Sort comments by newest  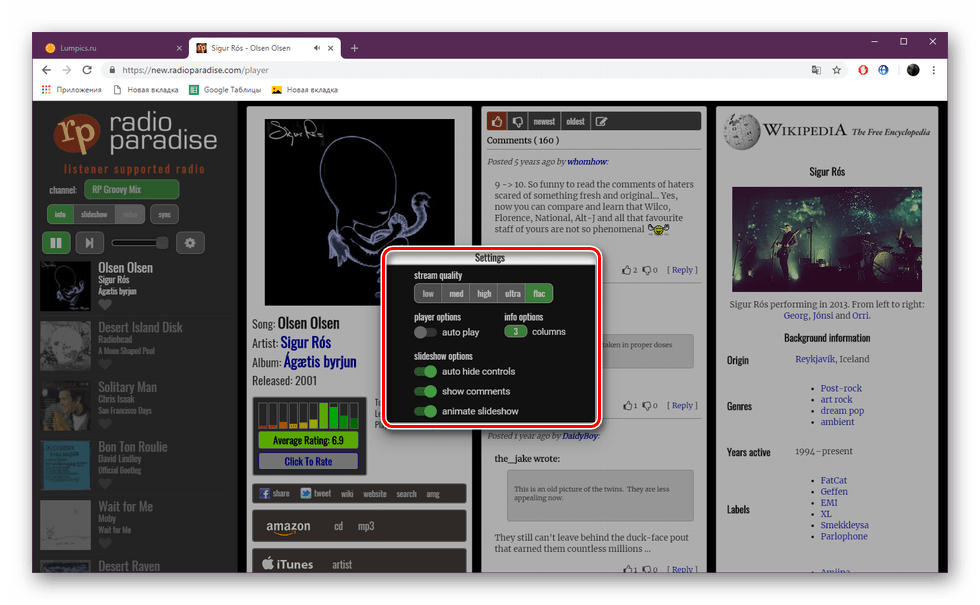tap(544, 121)
